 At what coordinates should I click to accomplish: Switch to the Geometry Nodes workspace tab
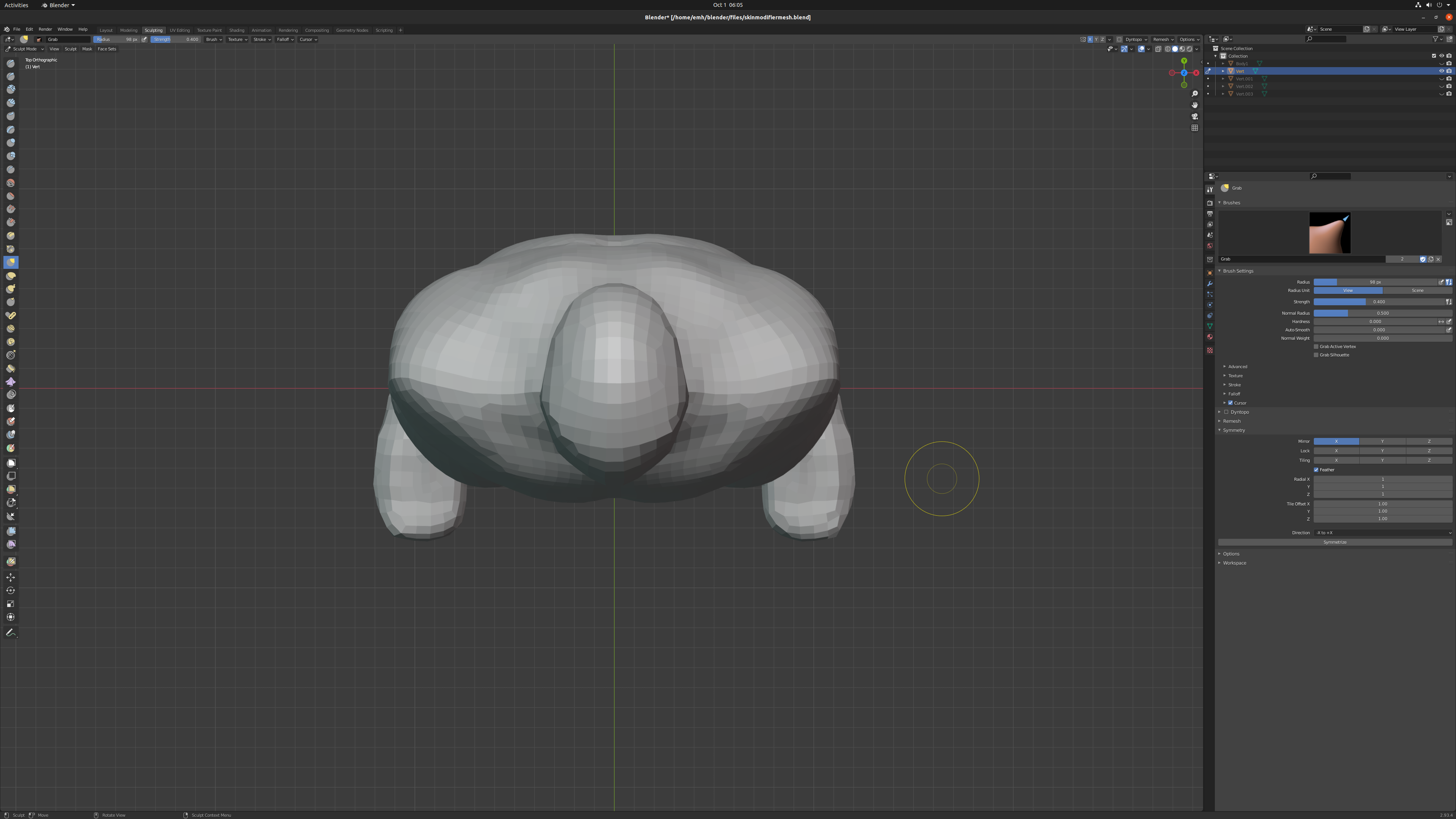(351, 30)
